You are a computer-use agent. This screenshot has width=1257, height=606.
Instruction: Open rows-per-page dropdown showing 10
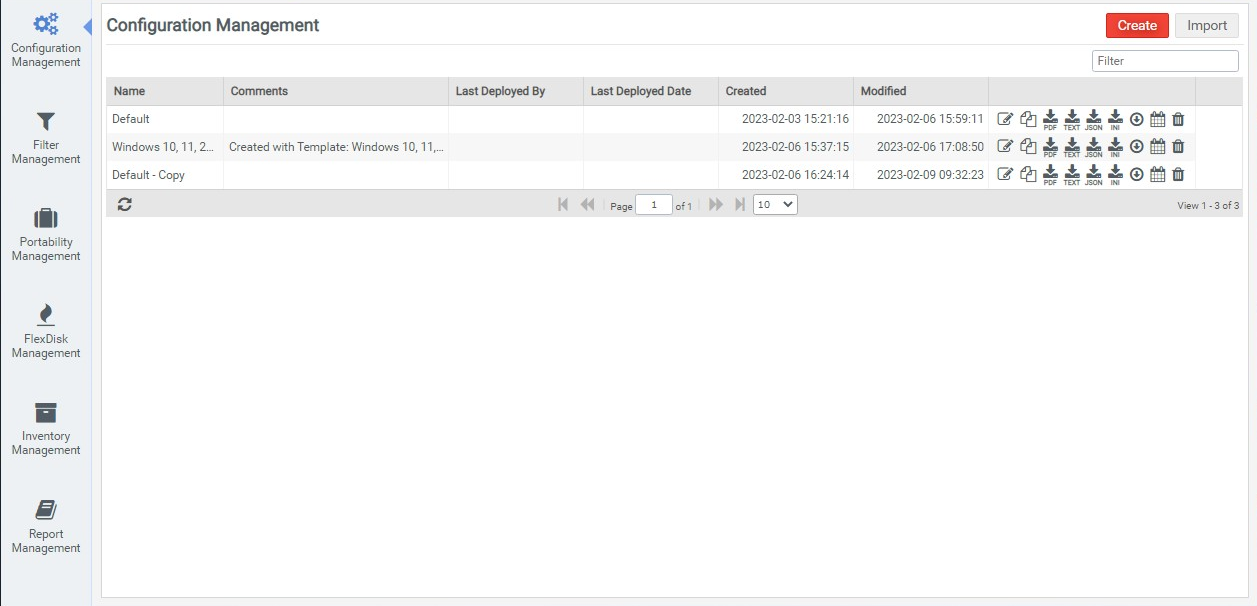pyautogui.click(x=775, y=204)
